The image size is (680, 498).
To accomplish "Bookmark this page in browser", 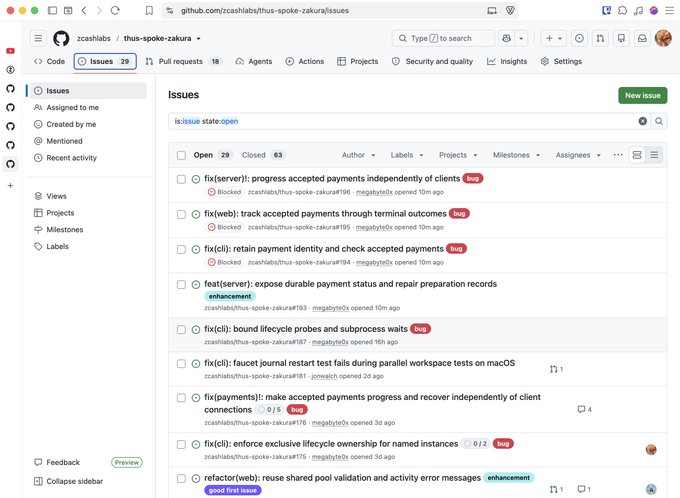I will point(149,10).
